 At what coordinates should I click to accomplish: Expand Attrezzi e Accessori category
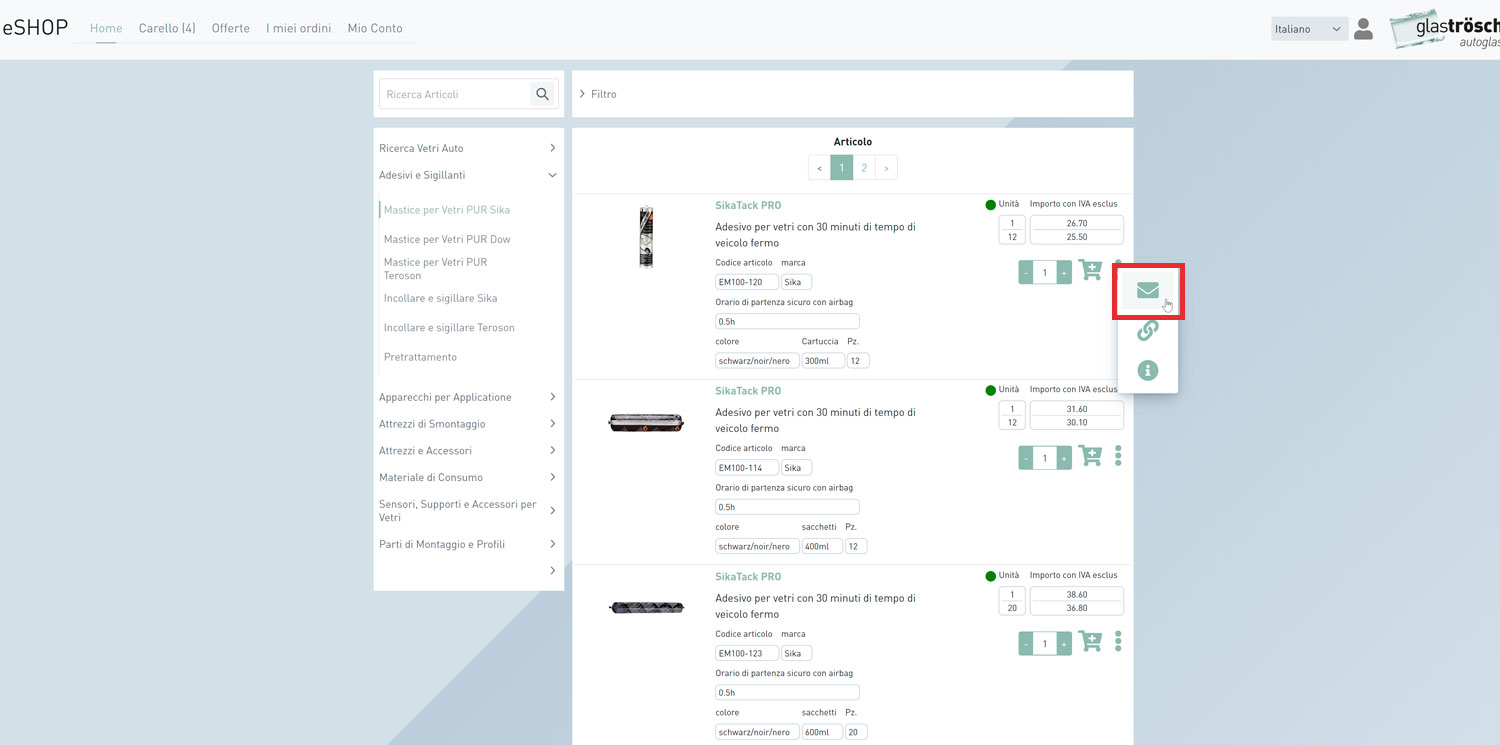click(468, 451)
